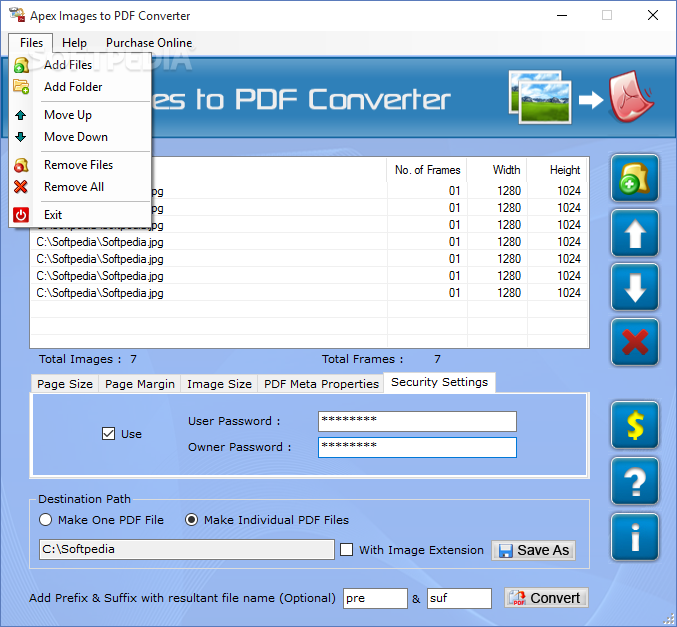
Task: Choose Add Folder menu entry
Action: tap(80, 87)
